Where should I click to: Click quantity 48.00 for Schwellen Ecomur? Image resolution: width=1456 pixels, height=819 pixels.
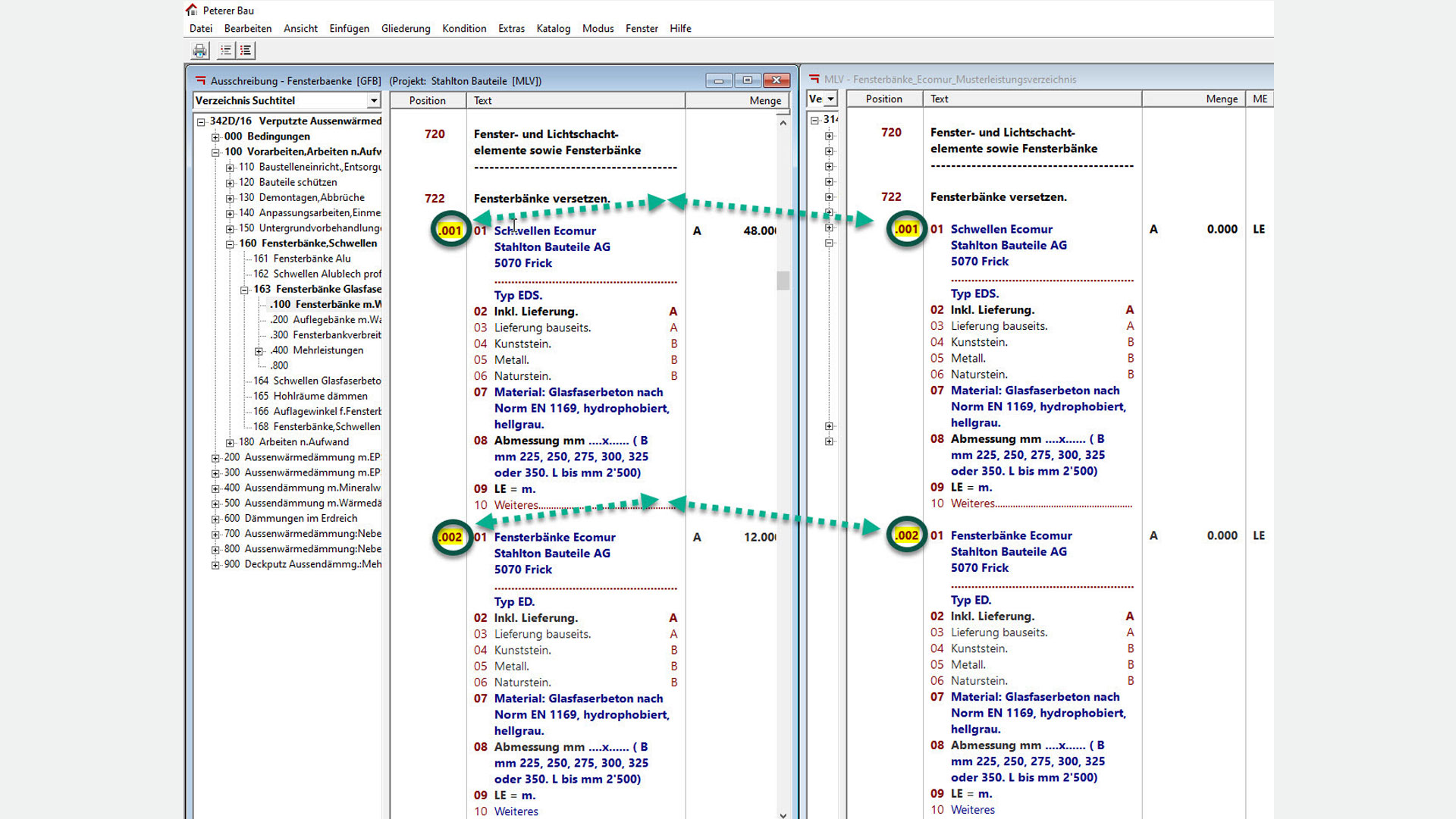tap(760, 231)
